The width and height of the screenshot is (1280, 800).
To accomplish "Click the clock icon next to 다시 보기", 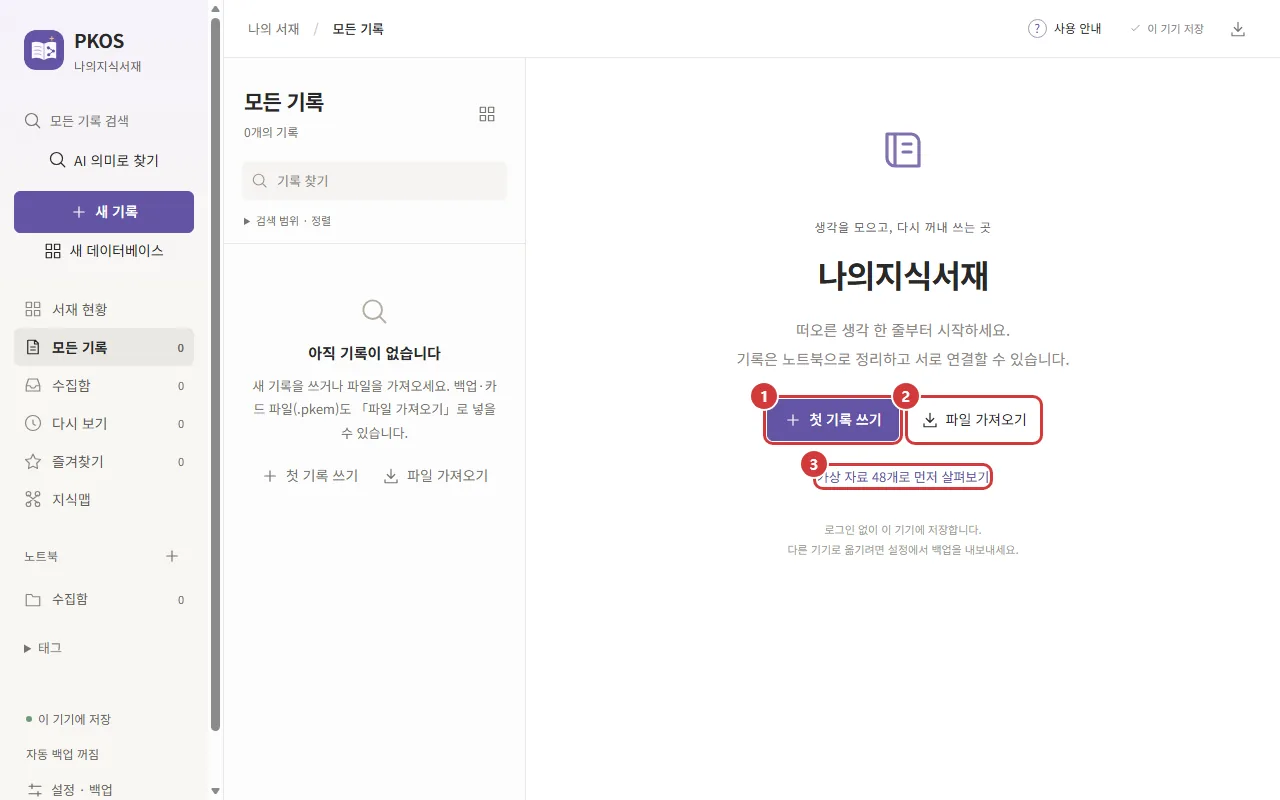I will point(33,424).
